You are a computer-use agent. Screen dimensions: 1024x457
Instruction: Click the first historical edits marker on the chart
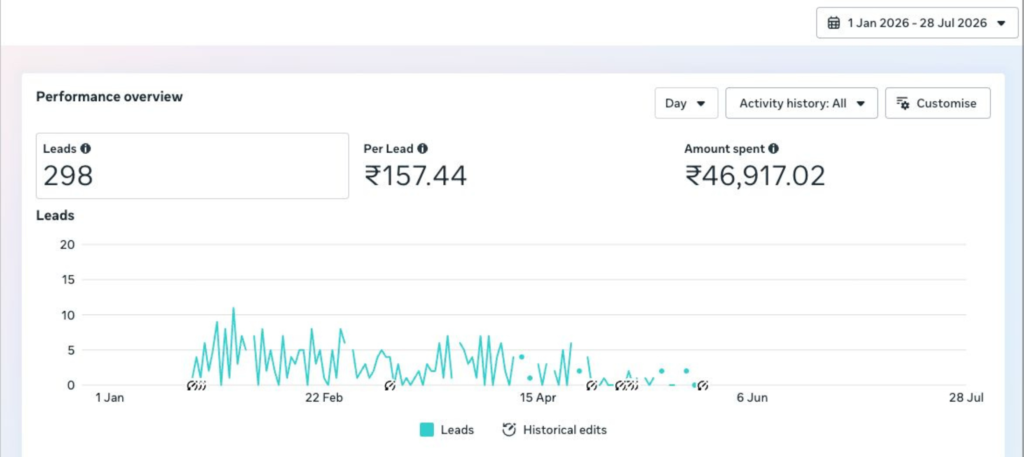(x=192, y=386)
